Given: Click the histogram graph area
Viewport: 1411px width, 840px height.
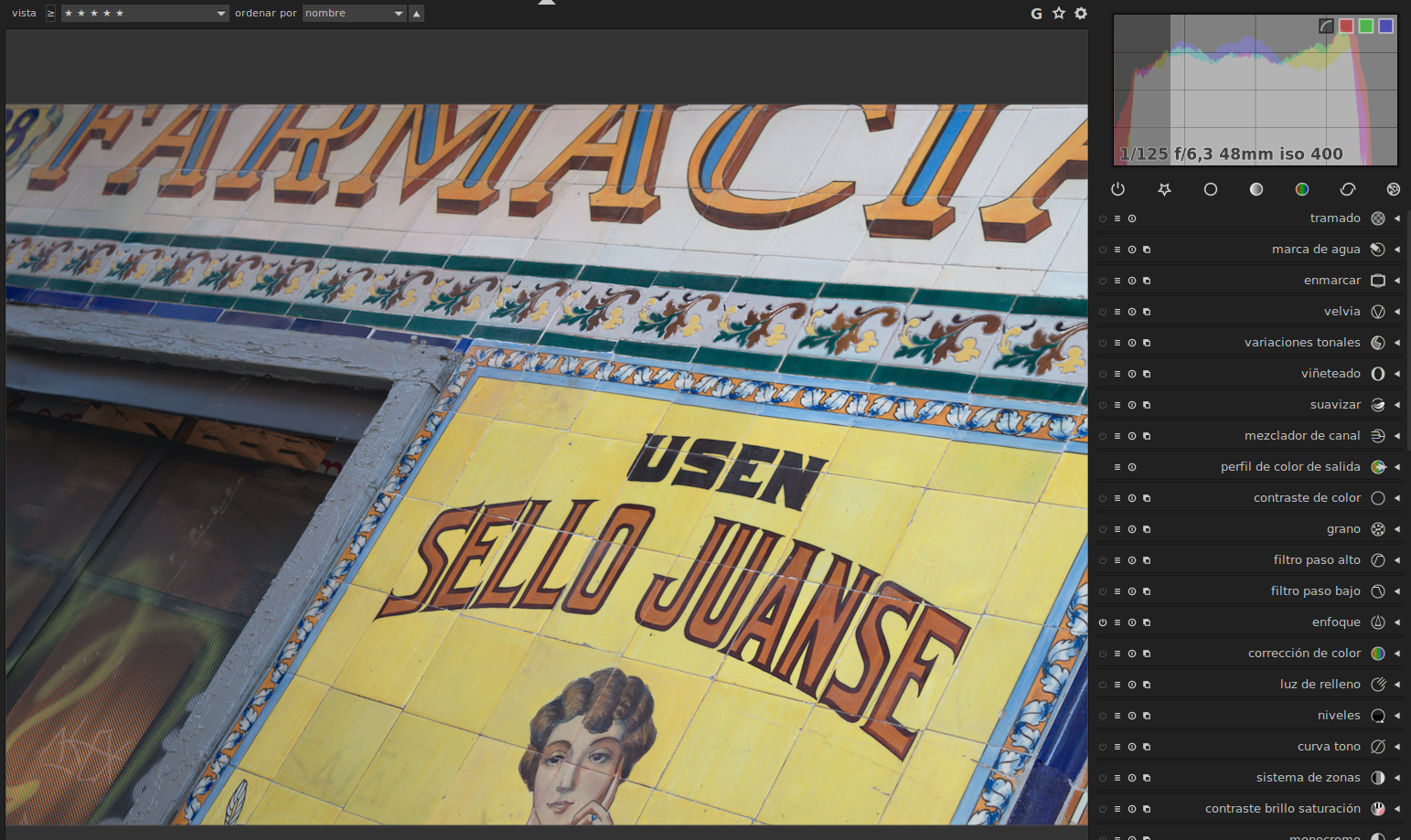Looking at the screenshot, I should [x=1255, y=90].
